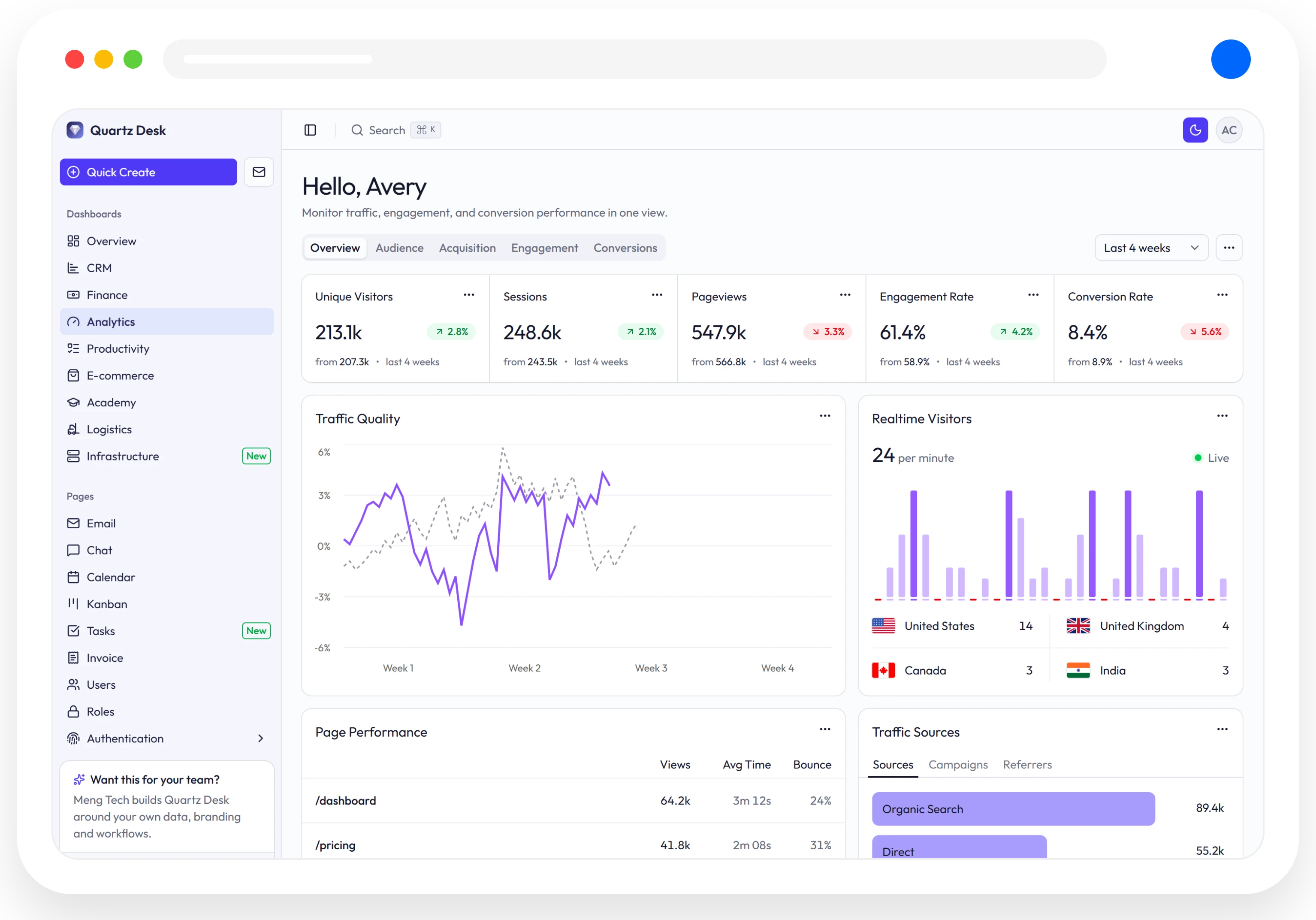Open Conversion Rate card options menu
Screen dimensions: 1316x920
pos(1222,295)
